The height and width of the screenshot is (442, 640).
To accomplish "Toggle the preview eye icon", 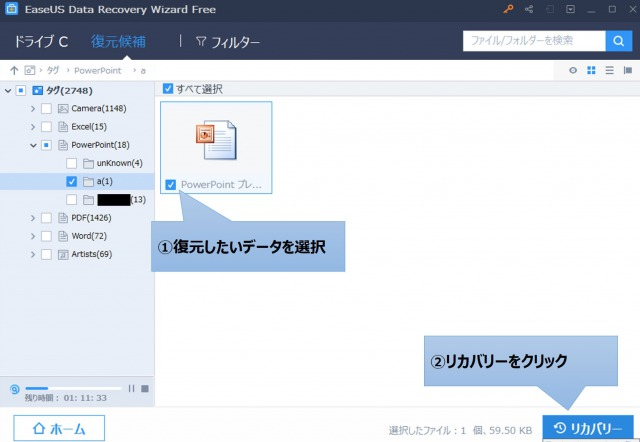I will click(573, 71).
